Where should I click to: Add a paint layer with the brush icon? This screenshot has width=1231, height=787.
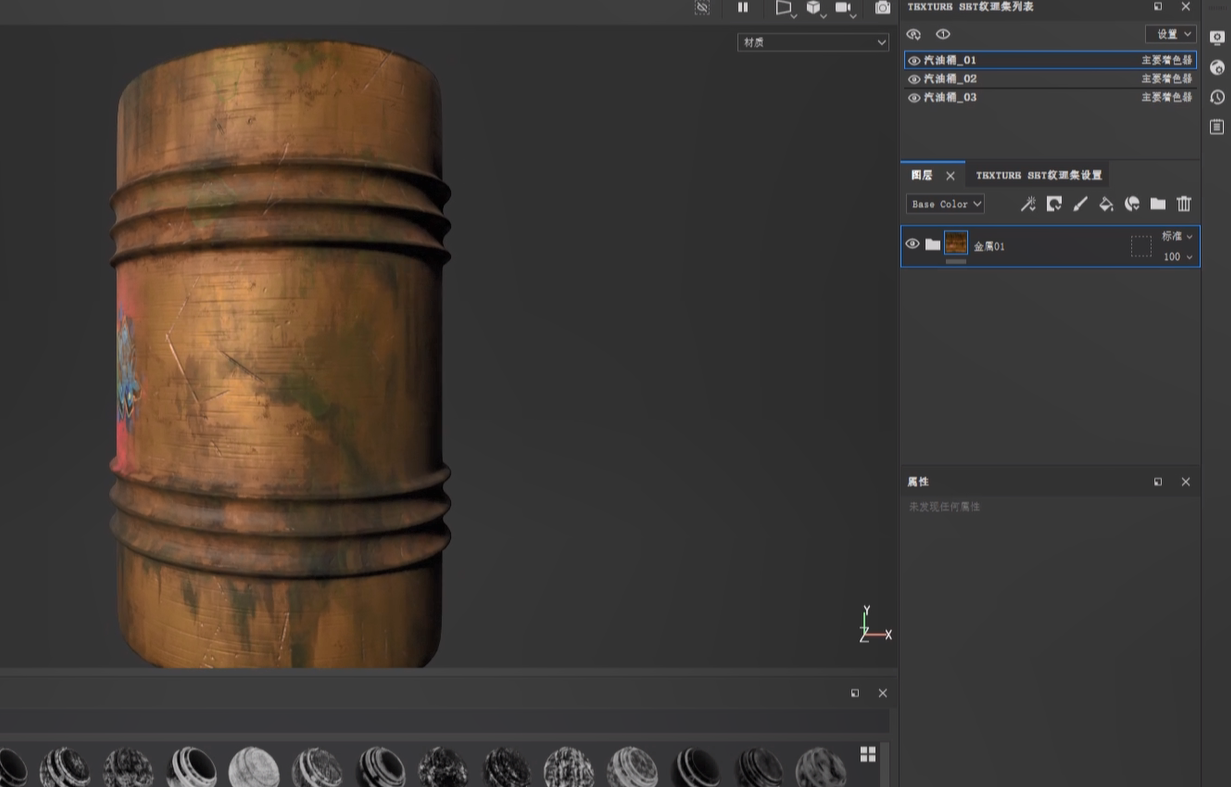point(1080,204)
